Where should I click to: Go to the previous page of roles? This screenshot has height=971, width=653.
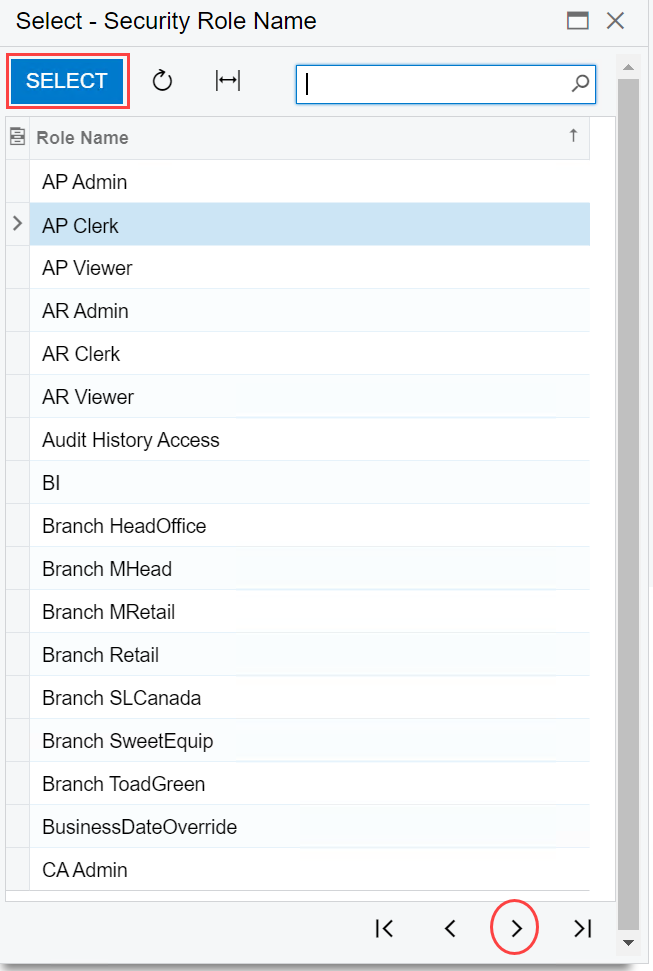click(x=450, y=929)
